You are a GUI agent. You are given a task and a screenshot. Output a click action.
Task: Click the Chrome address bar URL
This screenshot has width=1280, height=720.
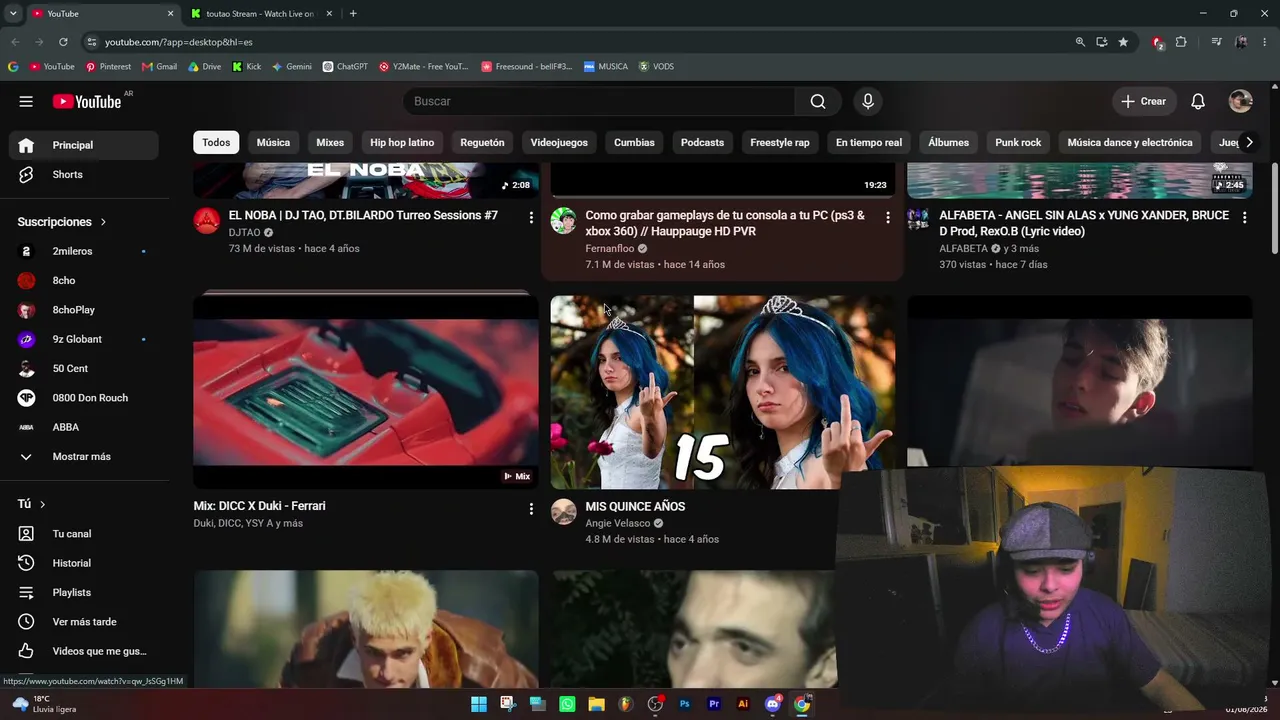click(179, 42)
